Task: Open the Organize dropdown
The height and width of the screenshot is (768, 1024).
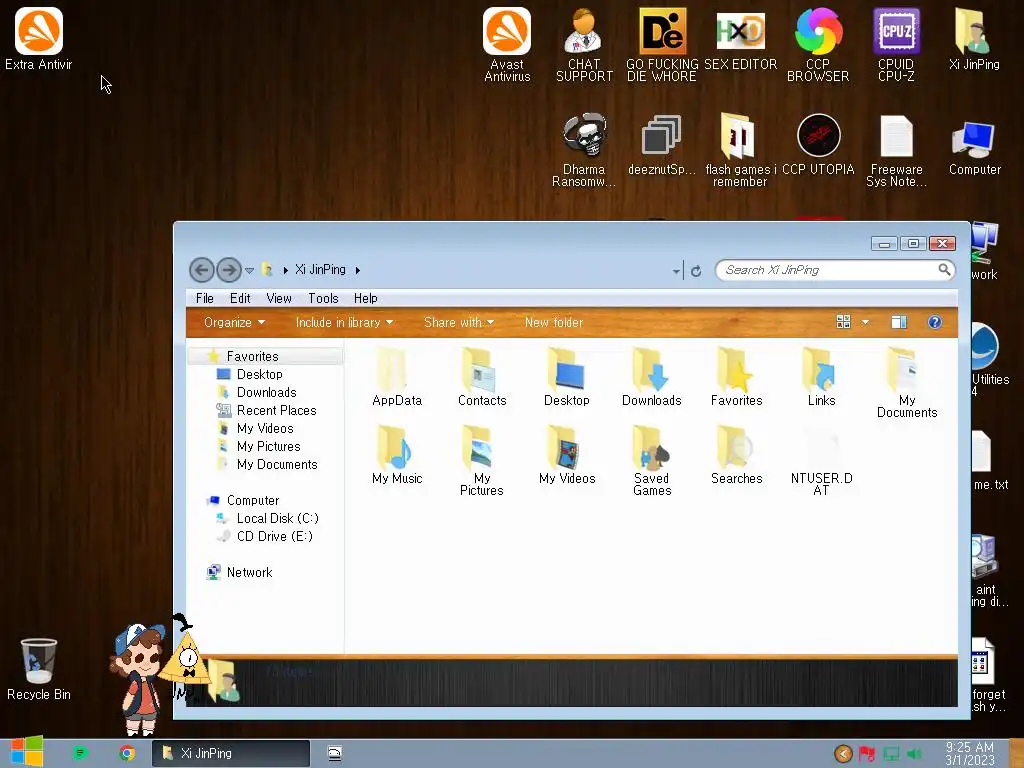Action: pos(234,322)
